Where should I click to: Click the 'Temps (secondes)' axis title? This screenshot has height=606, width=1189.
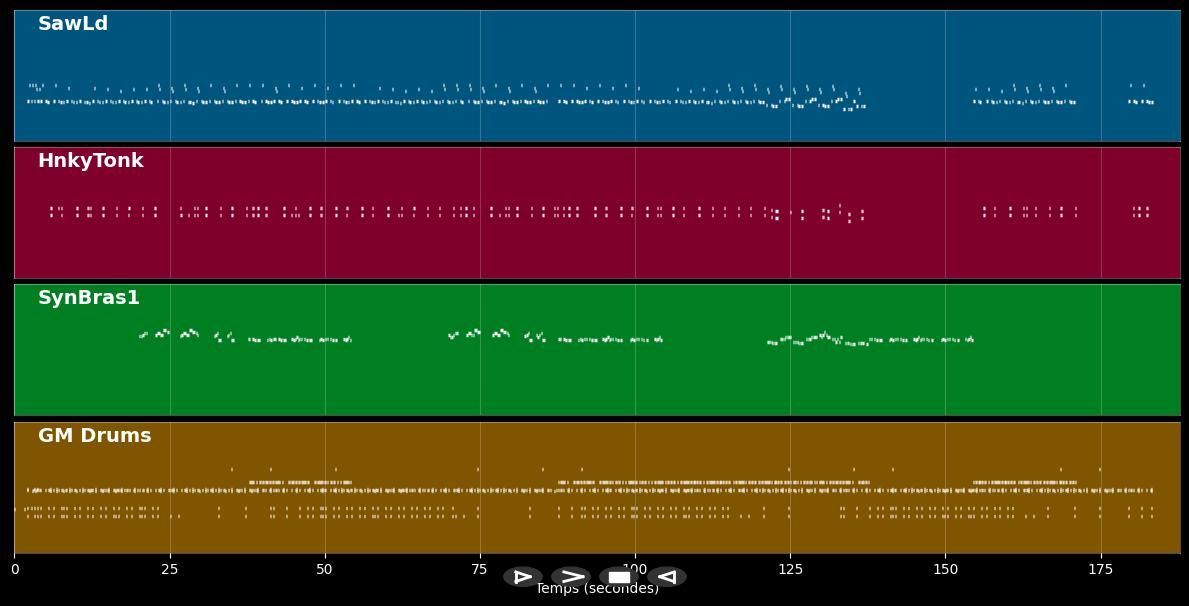tap(597, 590)
